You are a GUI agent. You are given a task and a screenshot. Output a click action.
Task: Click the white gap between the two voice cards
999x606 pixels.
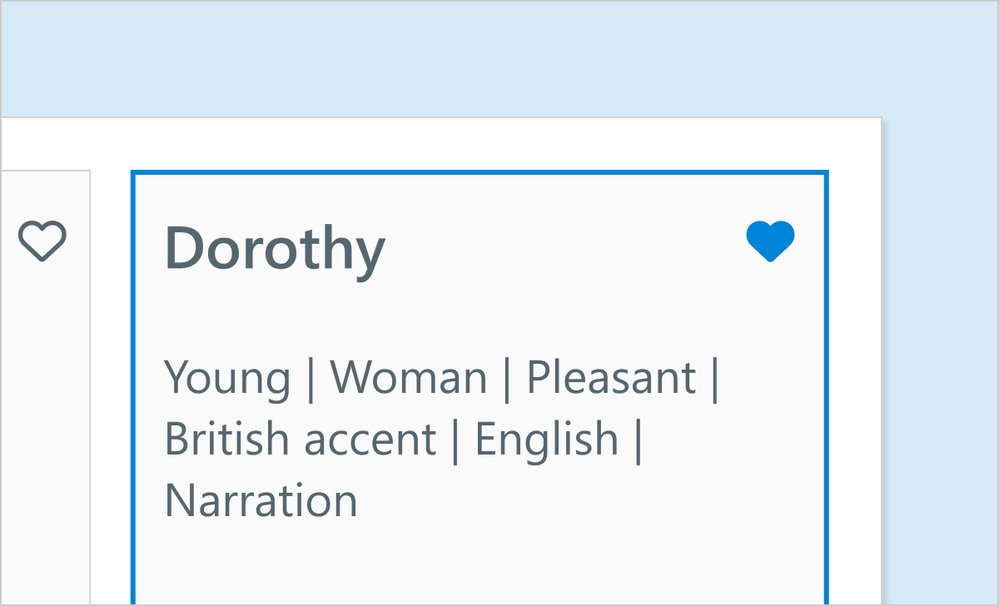(111, 400)
